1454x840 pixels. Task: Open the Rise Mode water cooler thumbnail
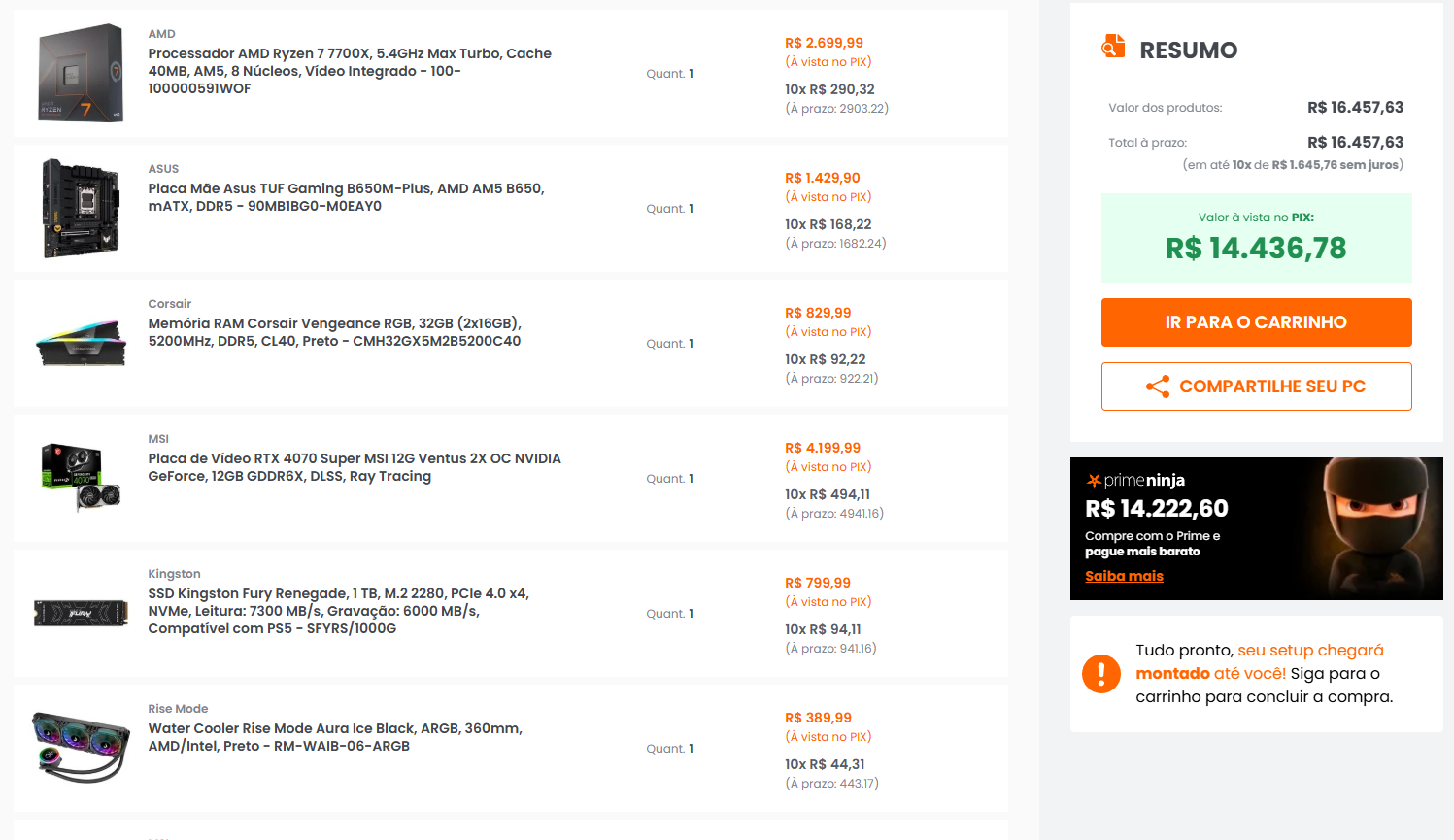click(81, 748)
